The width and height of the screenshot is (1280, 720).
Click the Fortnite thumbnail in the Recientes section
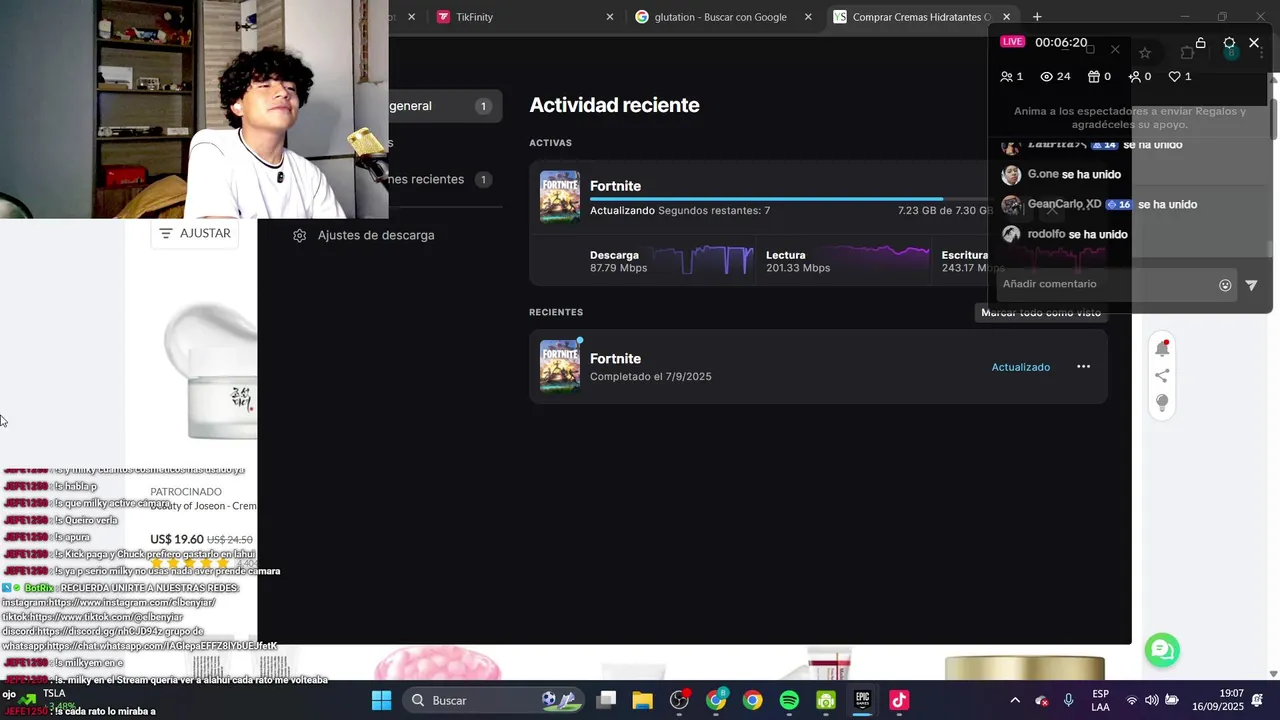(x=560, y=366)
